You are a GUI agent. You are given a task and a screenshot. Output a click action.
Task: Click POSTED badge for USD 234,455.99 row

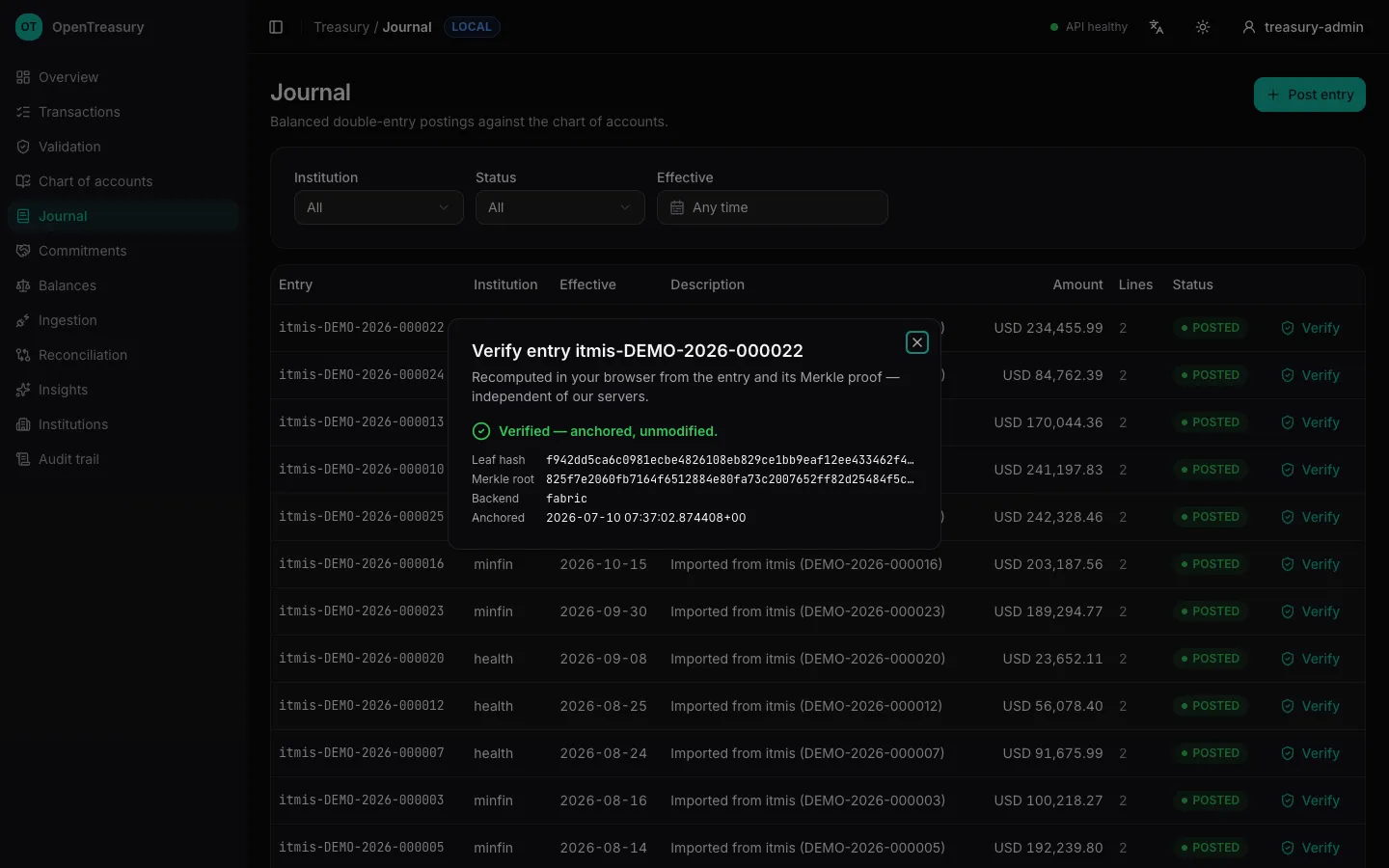click(1210, 328)
